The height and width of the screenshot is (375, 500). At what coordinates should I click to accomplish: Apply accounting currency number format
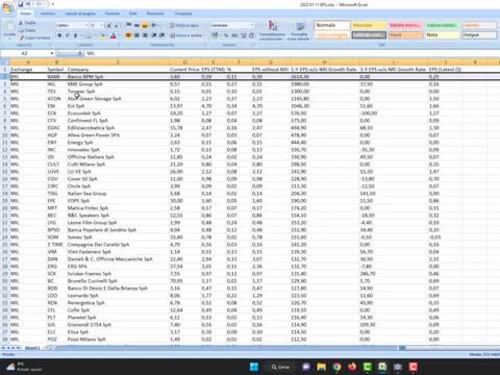click(215, 35)
